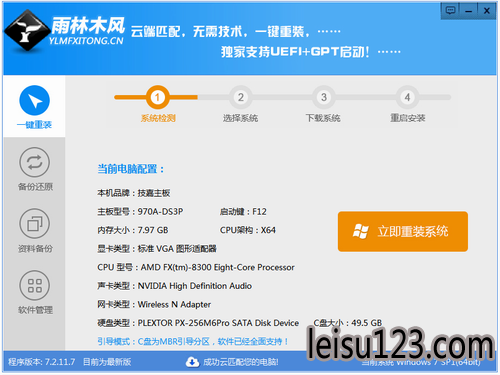Click the cloud download icon in status bar
Image resolution: width=500 pixels, height=375 pixels.
click(192, 362)
